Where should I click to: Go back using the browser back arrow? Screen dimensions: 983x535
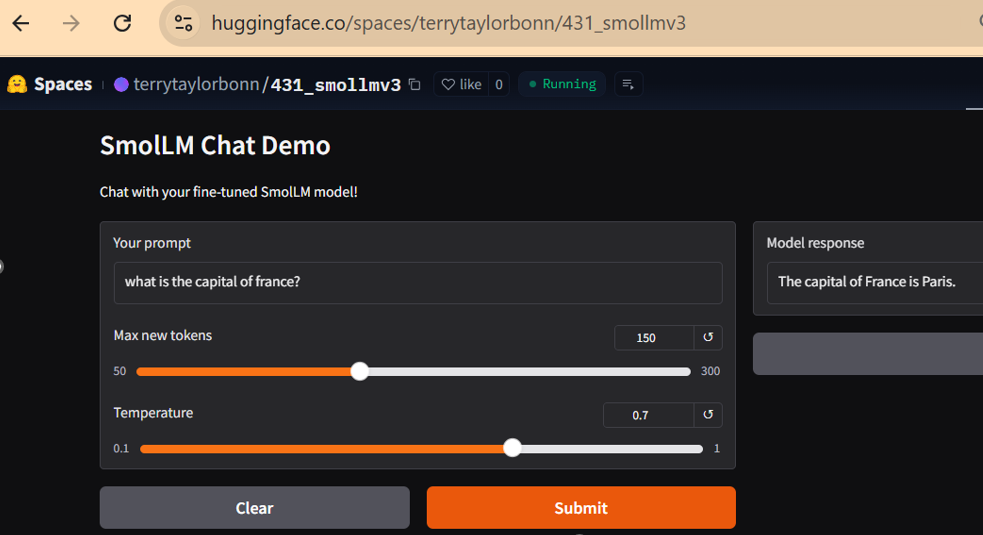point(21,24)
